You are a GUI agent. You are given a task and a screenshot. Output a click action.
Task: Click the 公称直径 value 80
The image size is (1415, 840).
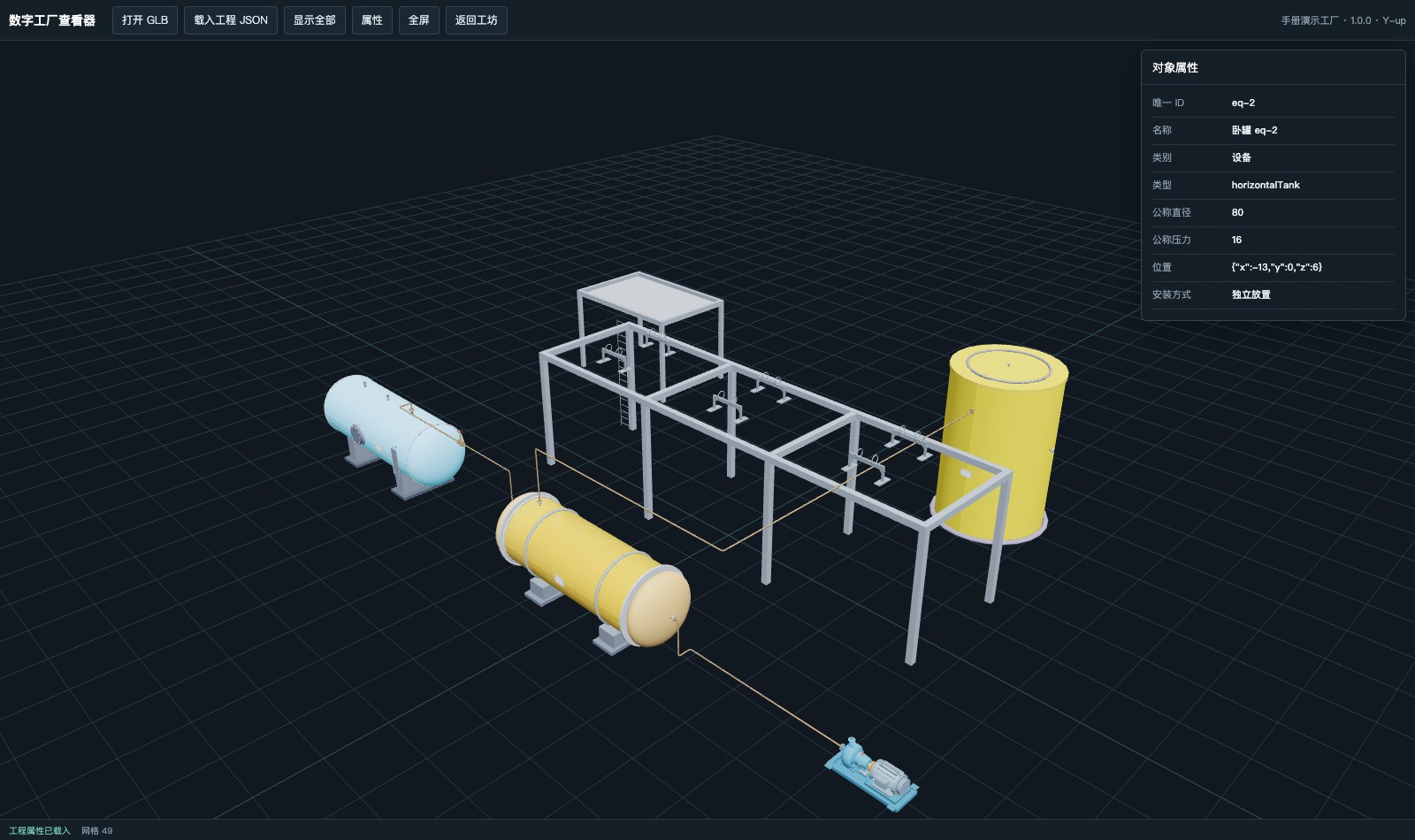click(x=1237, y=213)
